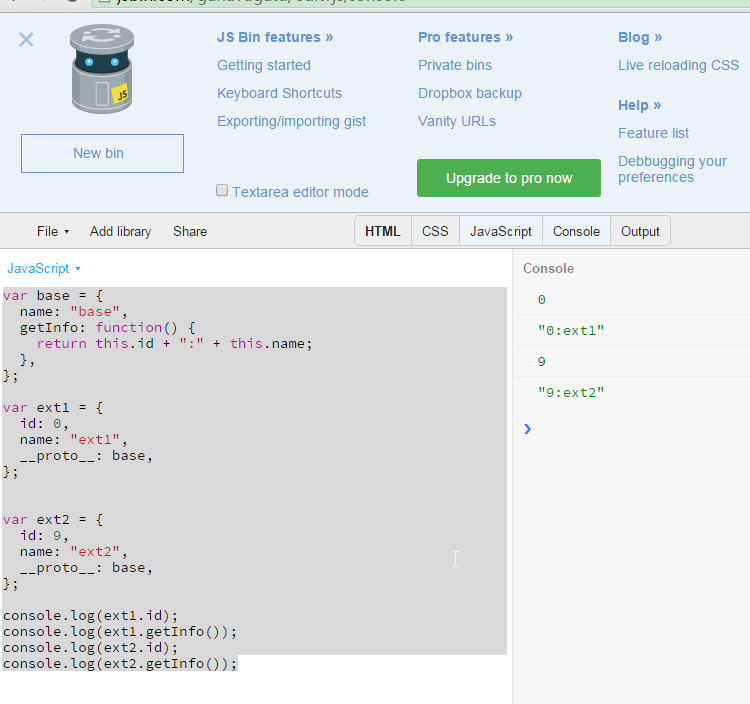
Task: Click code line 'var base = {'
Action: [x=53, y=296]
